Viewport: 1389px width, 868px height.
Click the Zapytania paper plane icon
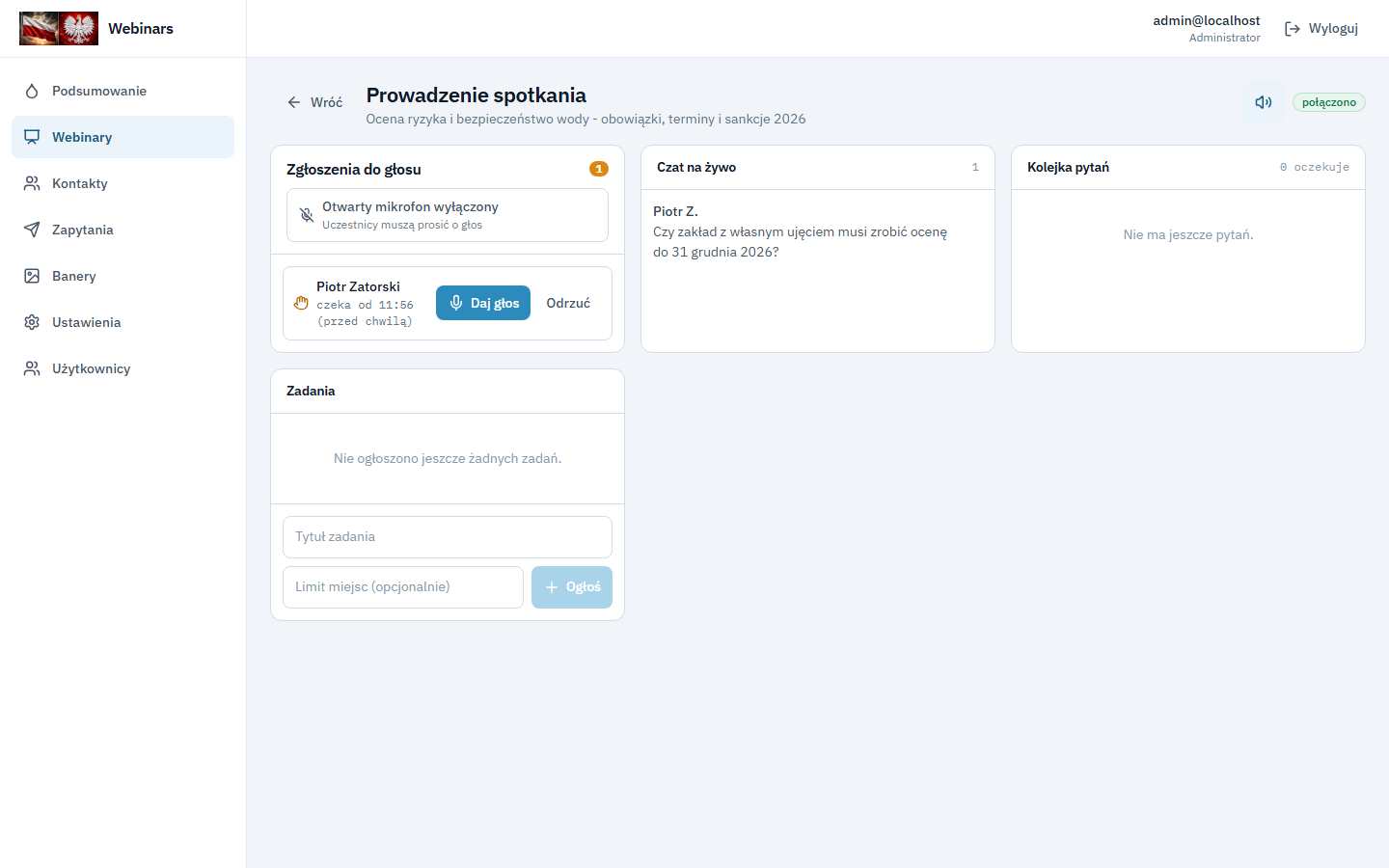tap(32, 230)
